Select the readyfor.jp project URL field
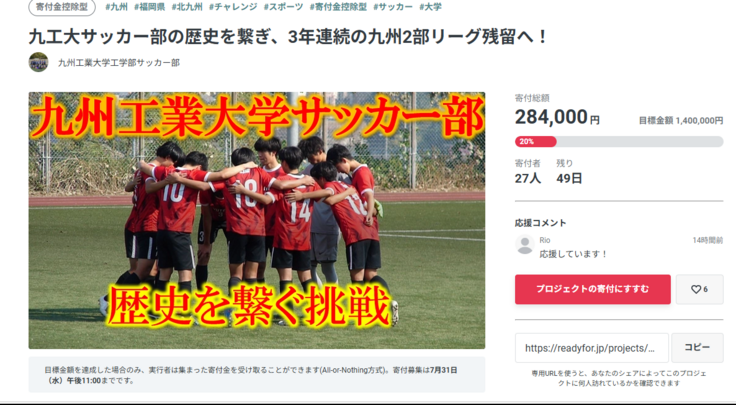Screen dimensions: 736x405 (x=591, y=348)
